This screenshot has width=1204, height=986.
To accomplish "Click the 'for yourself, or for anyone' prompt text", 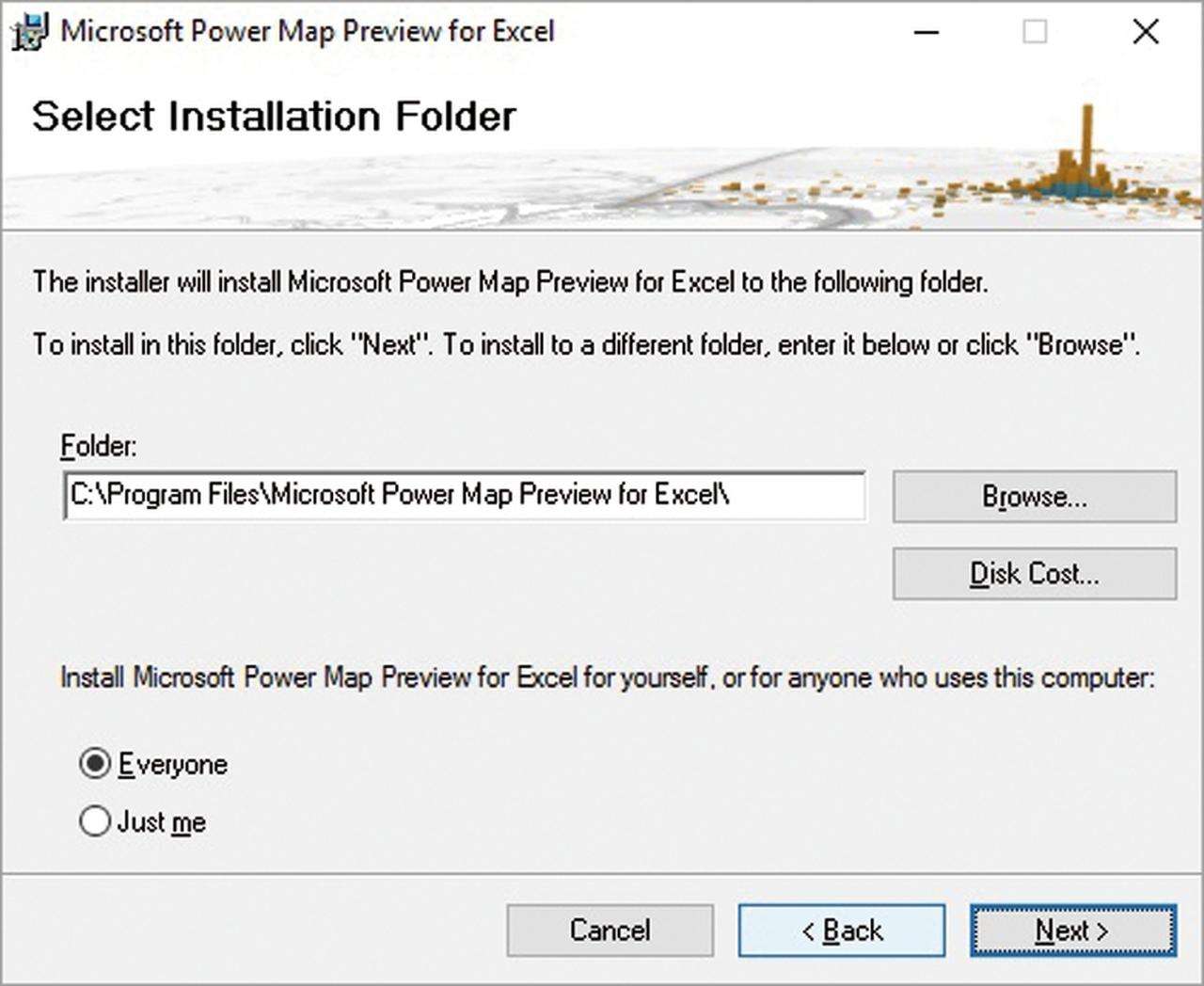I will (x=607, y=677).
